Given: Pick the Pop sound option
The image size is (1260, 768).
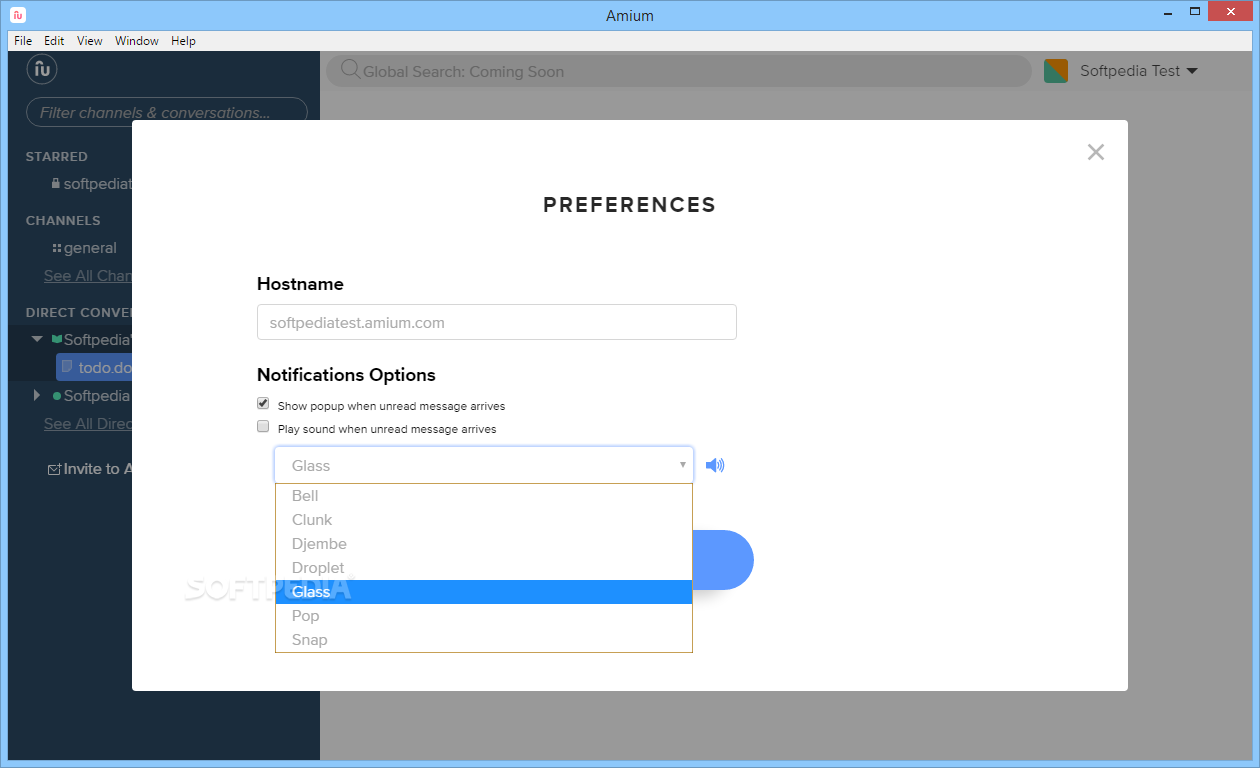Looking at the screenshot, I should click(x=484, y=616).
